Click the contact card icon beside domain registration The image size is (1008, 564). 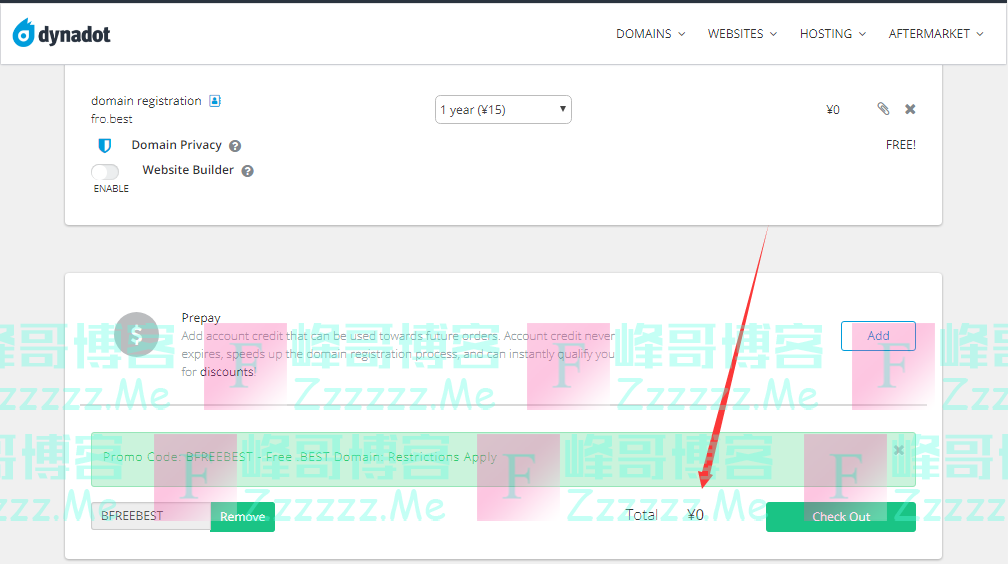(x=215, y=101)
